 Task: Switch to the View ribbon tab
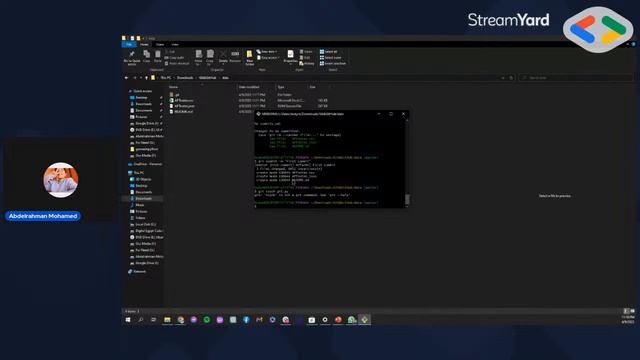(175, 44)
